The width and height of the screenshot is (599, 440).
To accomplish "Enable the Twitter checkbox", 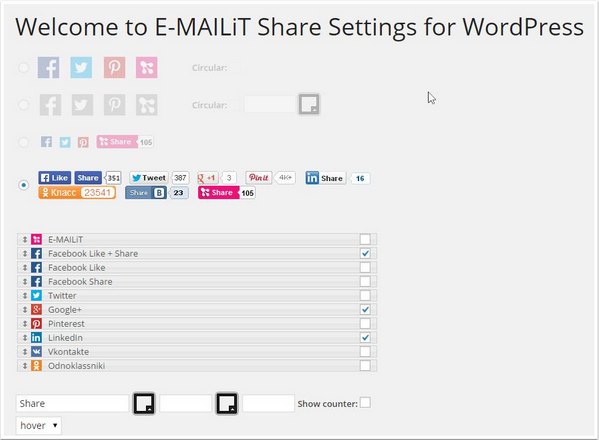I will click(x=365, y=295).
